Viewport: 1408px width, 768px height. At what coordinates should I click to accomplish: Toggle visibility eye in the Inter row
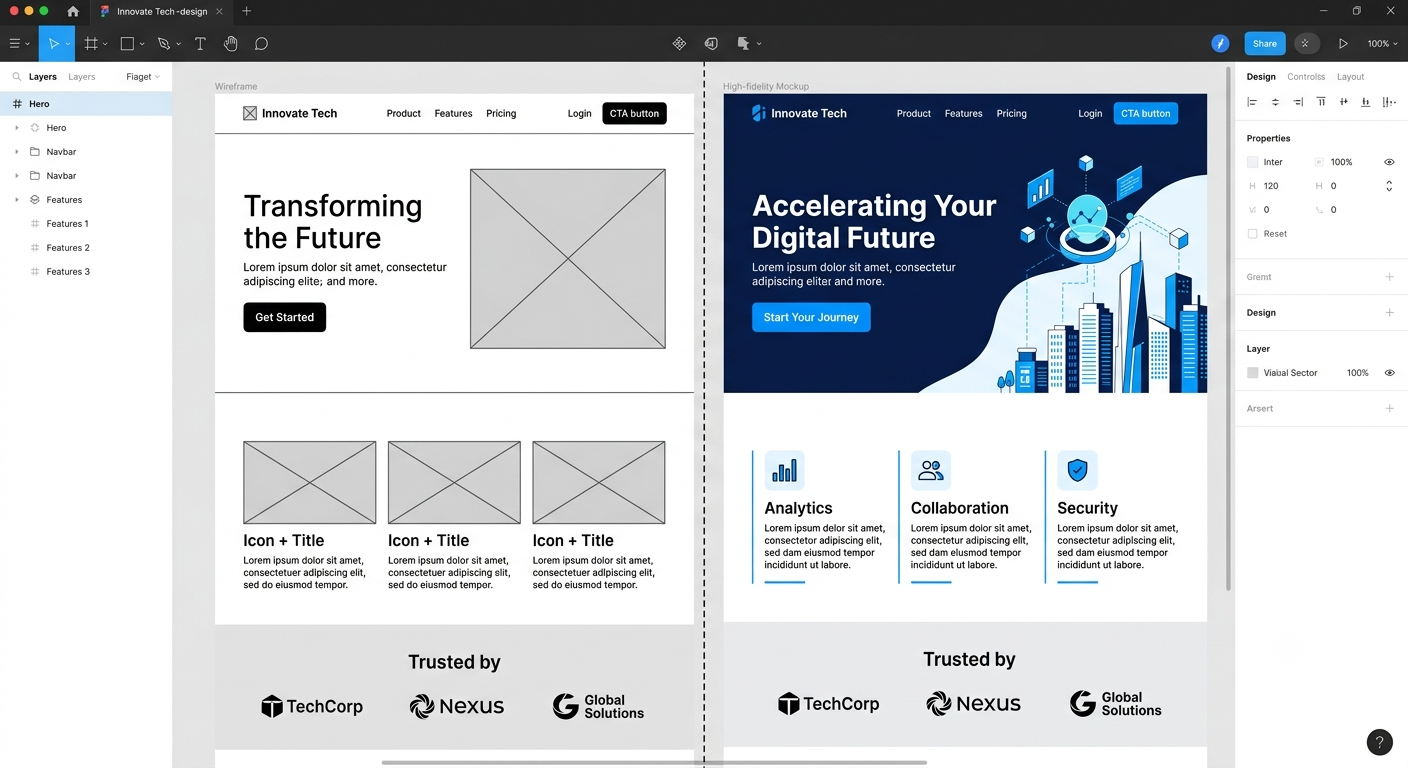coord(1389,162)
